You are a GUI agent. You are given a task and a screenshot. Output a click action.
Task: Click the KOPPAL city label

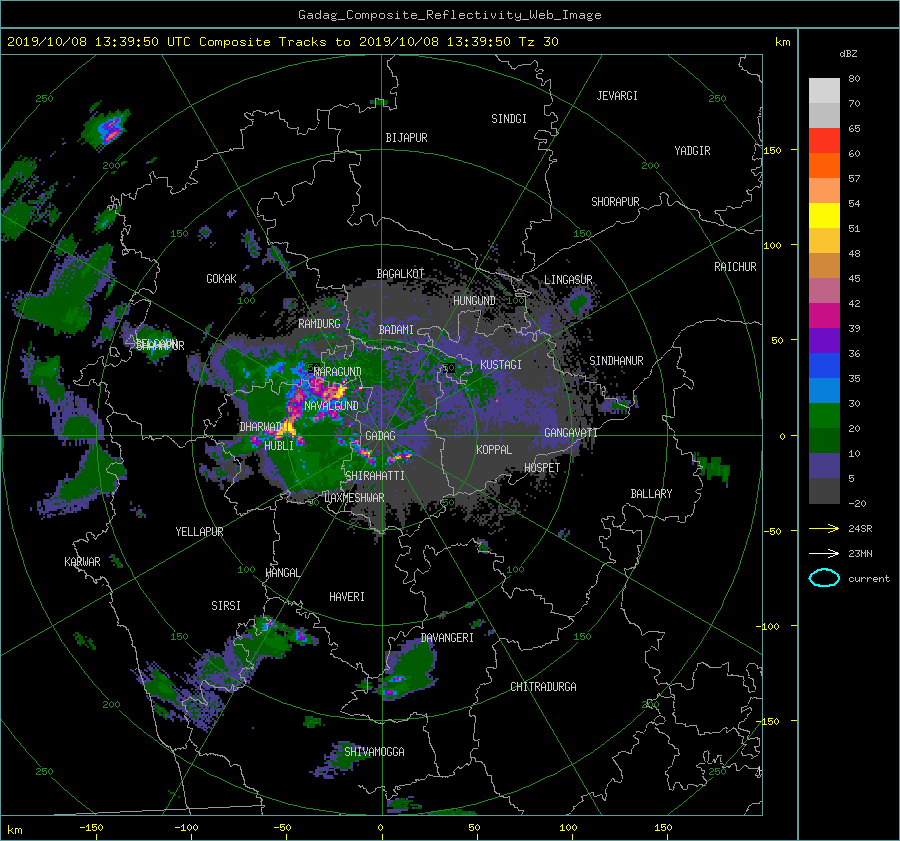coord(494,449)
